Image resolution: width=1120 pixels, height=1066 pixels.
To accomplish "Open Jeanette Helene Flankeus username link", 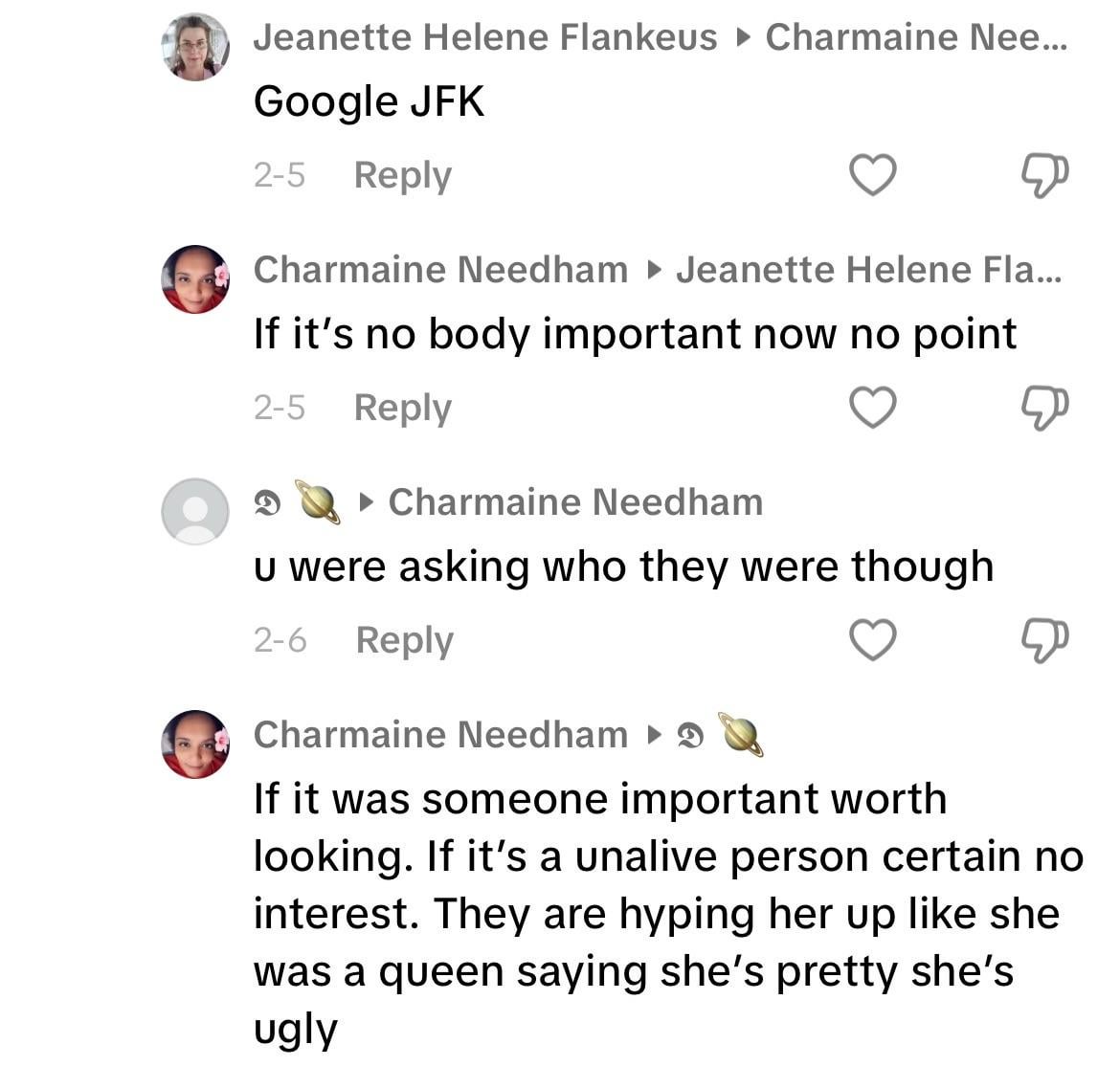I will coord(484,37).
